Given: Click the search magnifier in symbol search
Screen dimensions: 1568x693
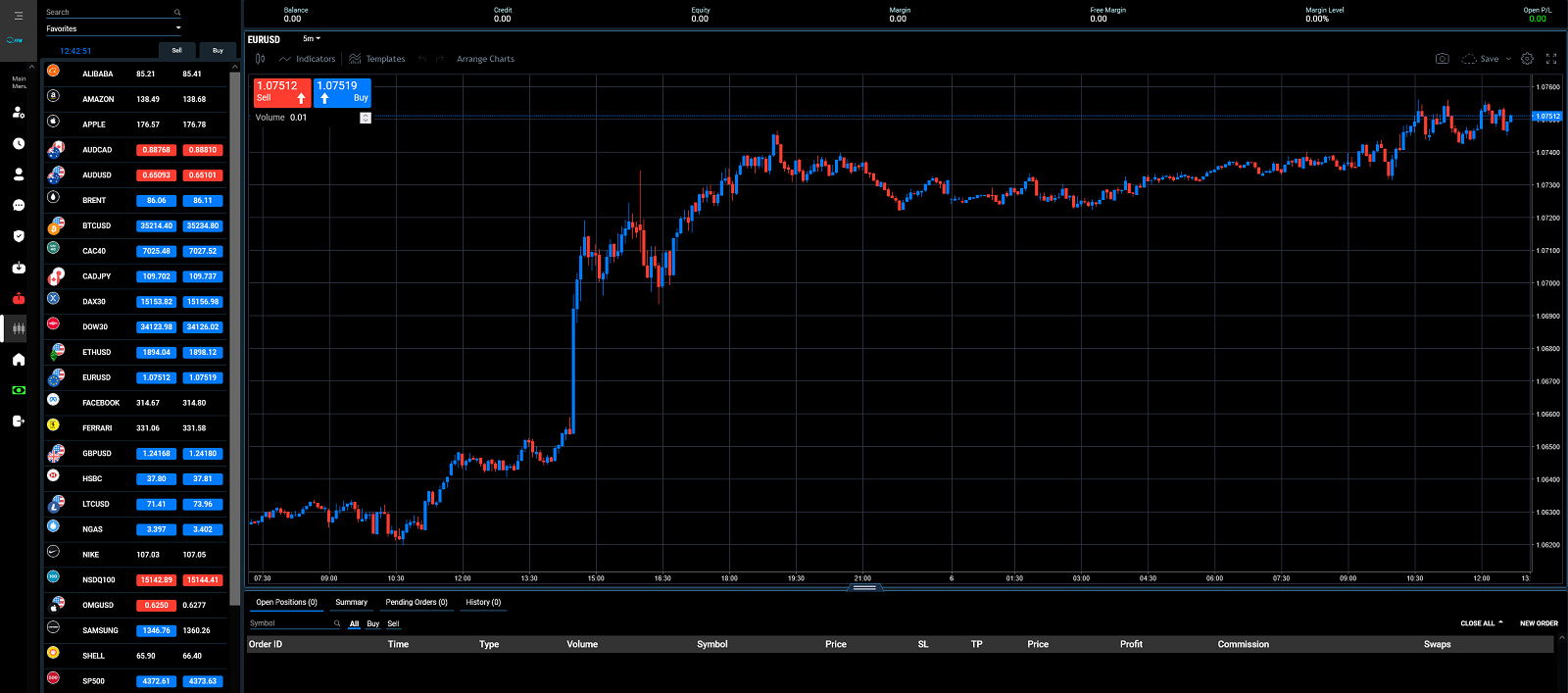Looking at the screenshot, I should [x=177, y=13].
